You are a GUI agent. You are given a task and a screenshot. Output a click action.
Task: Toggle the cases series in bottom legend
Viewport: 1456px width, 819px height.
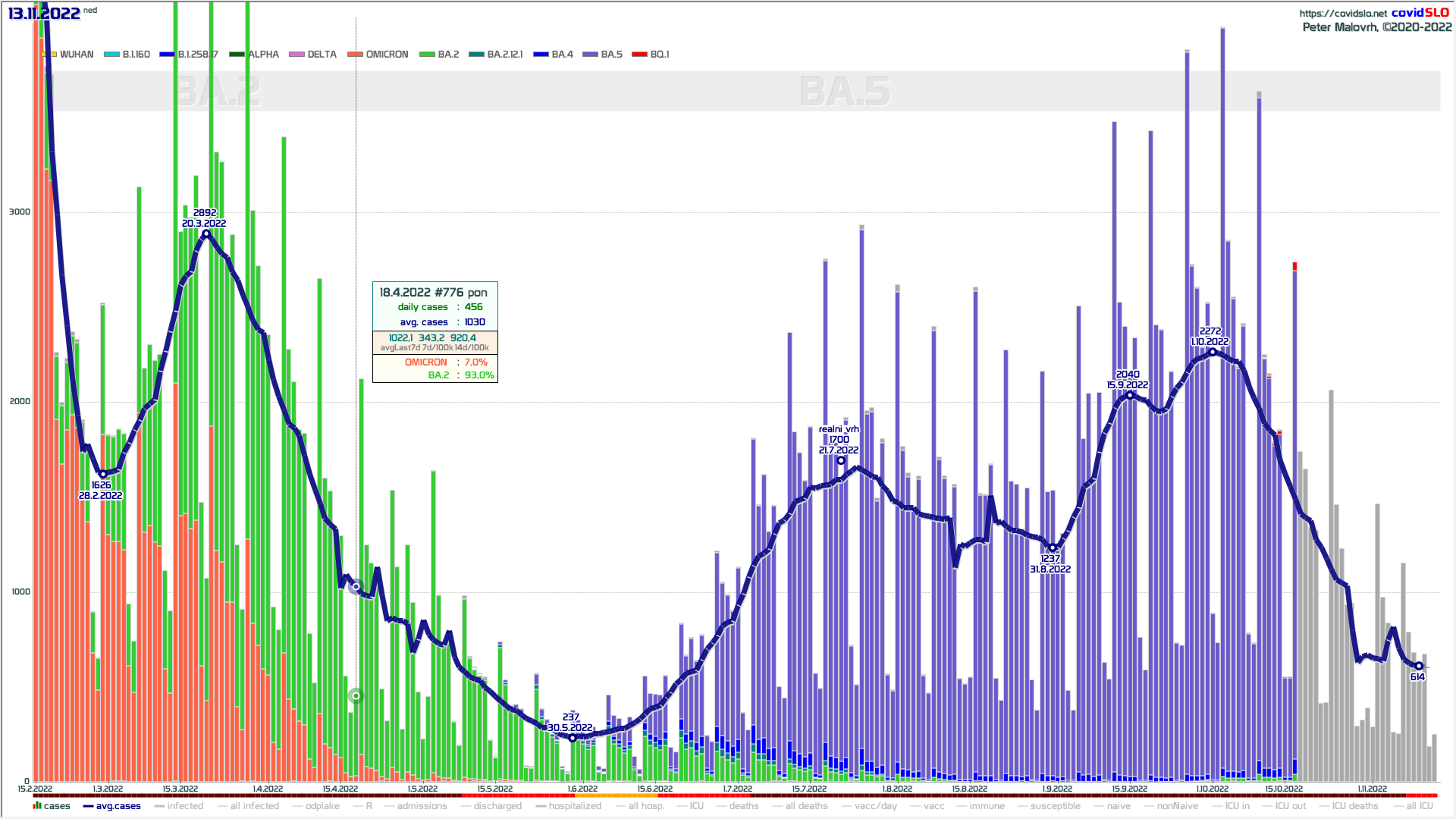pyautogui.click(x=52, y=806)
